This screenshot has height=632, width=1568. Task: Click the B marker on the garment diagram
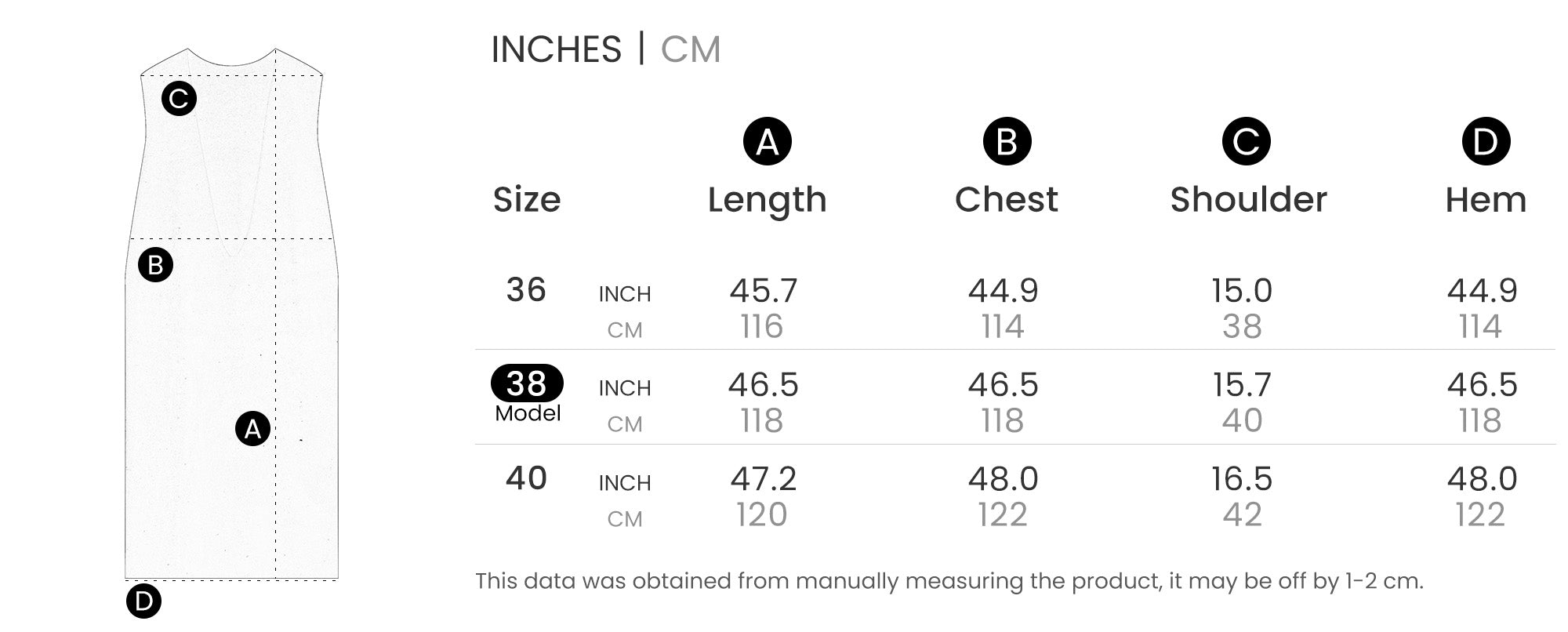click(x=155, y=265)
